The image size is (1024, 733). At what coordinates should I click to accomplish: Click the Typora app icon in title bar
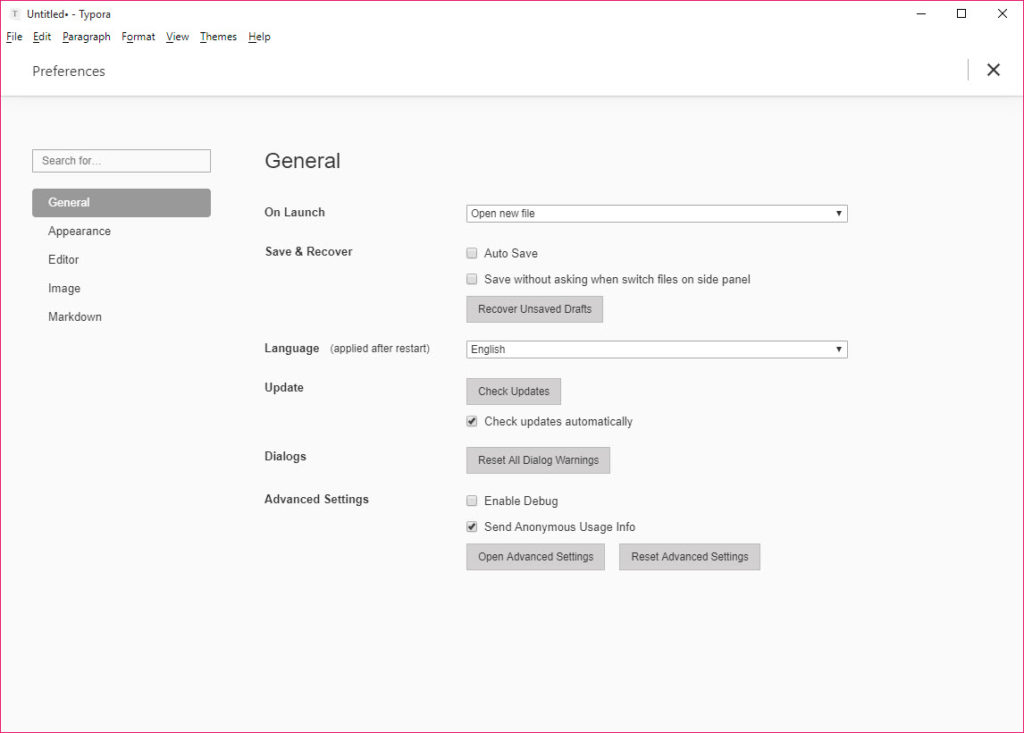pos(14,14)
